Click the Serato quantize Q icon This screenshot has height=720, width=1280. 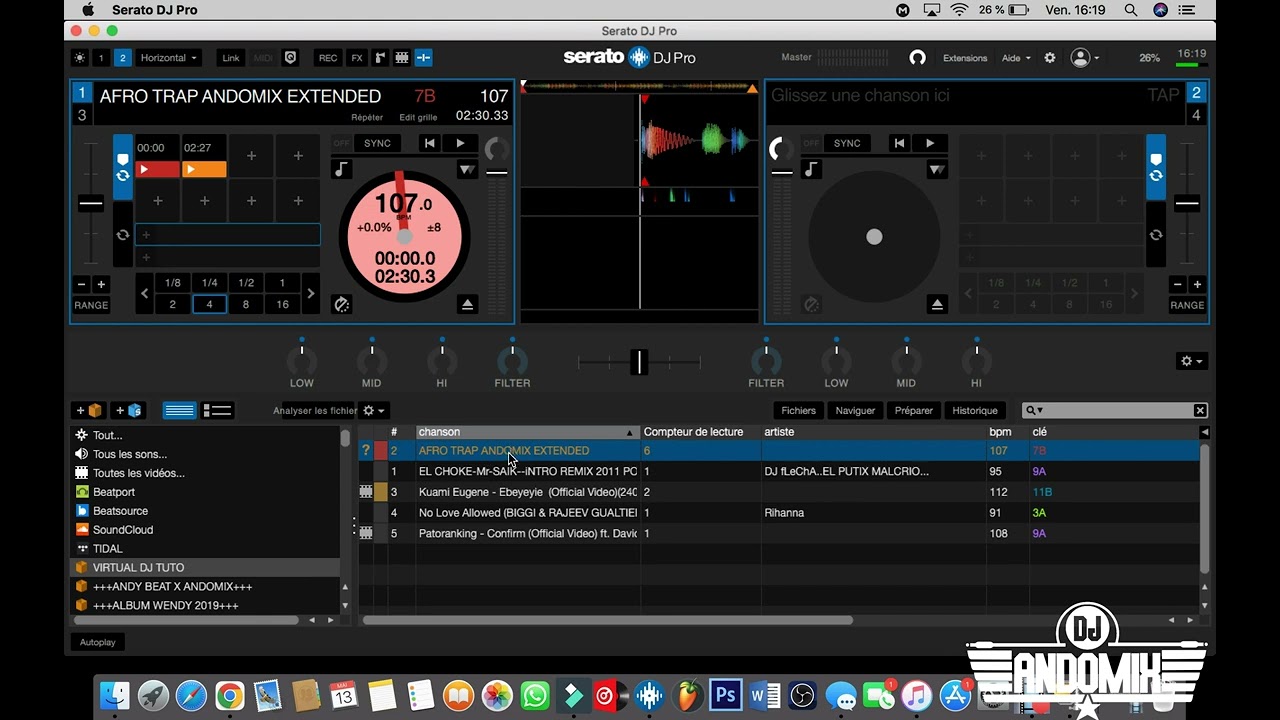pyautogui.click(x=290, y=58)
